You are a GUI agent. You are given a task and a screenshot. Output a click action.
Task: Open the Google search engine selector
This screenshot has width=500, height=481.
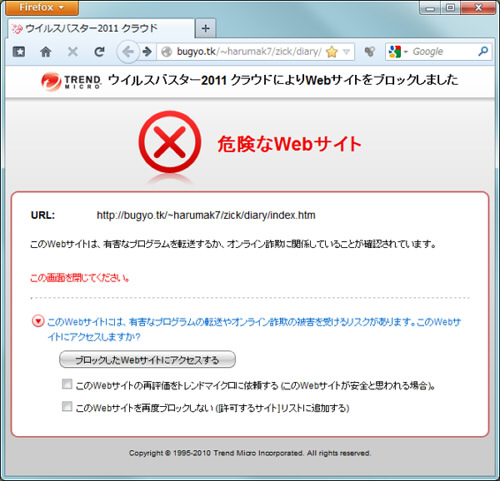(x=398, y=52)
